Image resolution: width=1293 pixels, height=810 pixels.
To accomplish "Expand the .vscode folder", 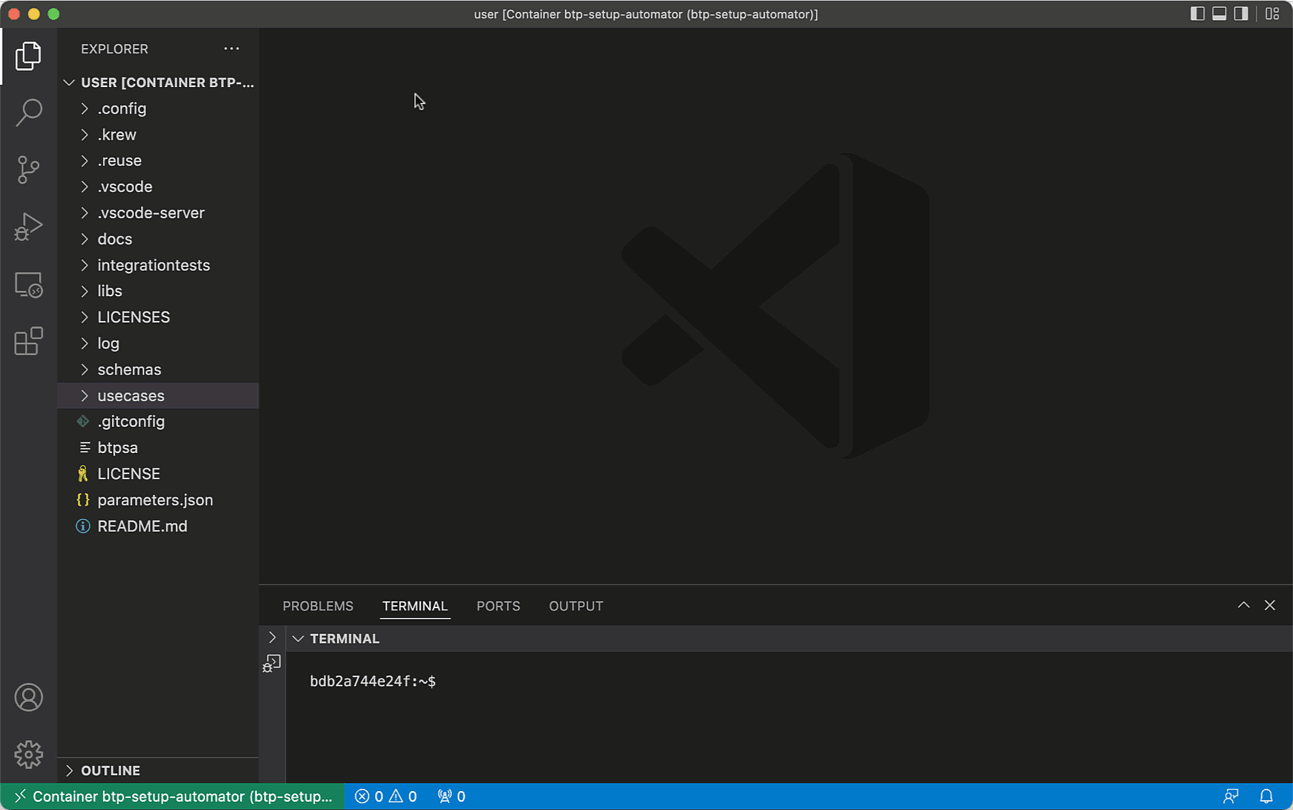I will point(158,186).
